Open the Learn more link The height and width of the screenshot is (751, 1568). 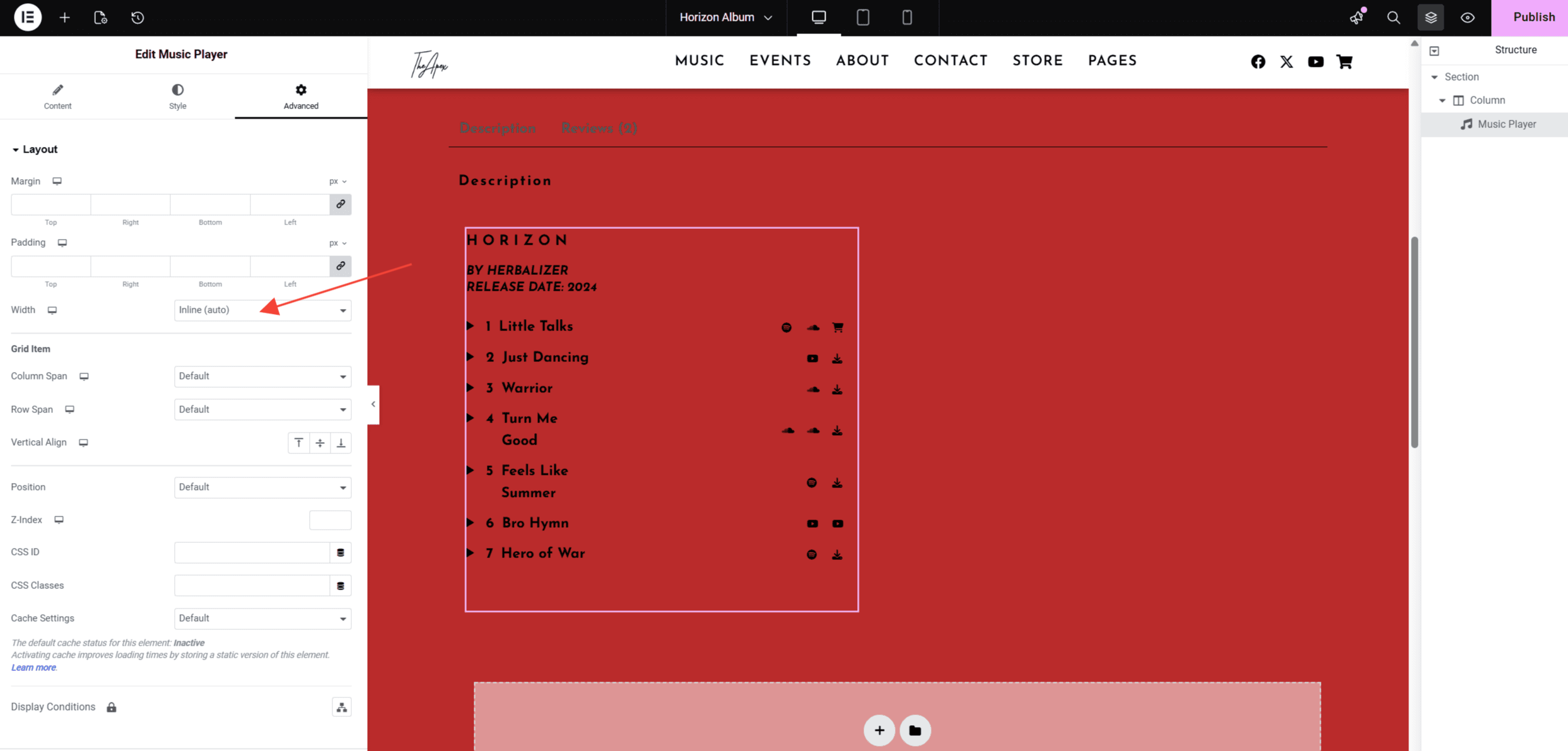pos(33,668)
